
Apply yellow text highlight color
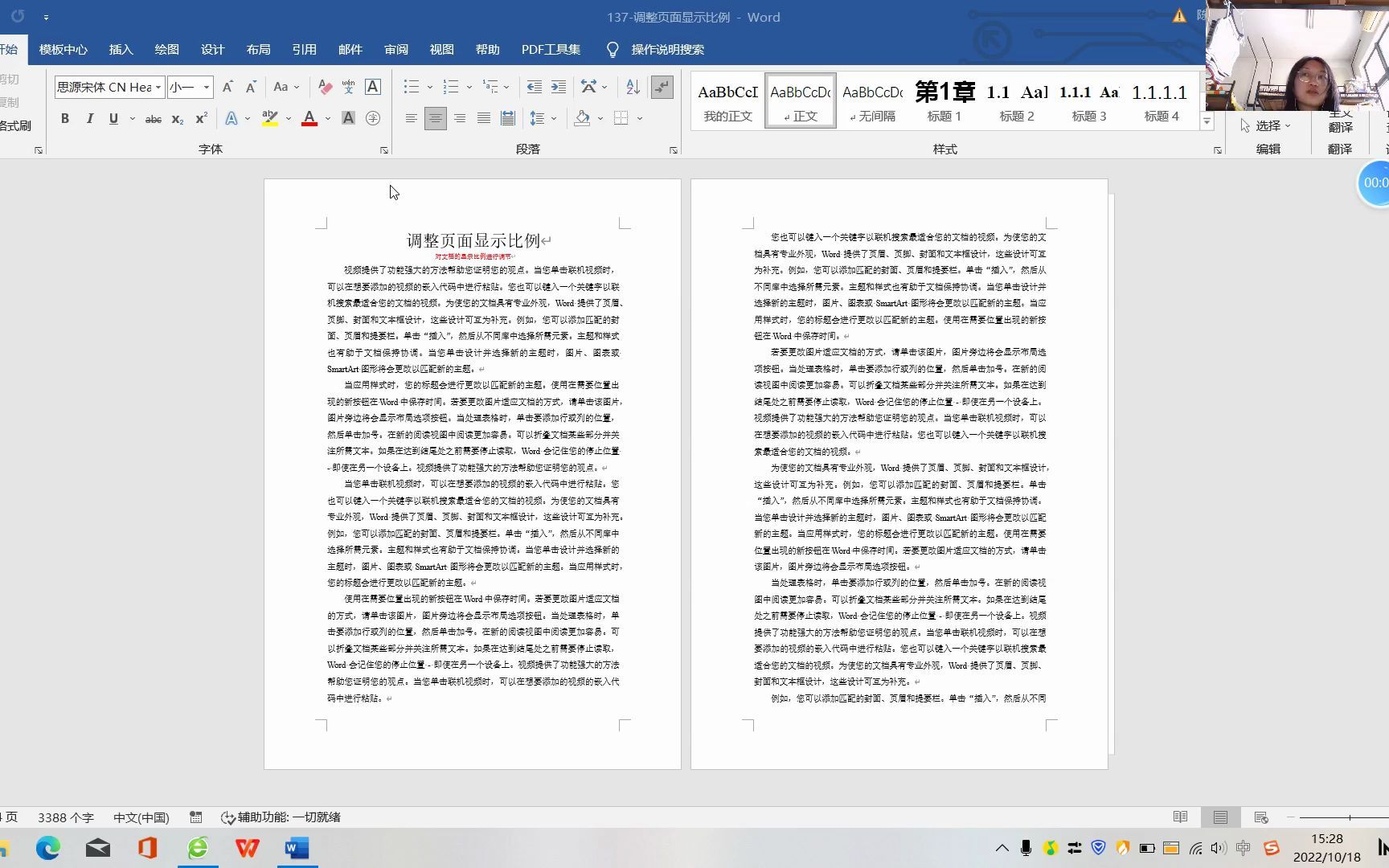click(x=270, y=118)
